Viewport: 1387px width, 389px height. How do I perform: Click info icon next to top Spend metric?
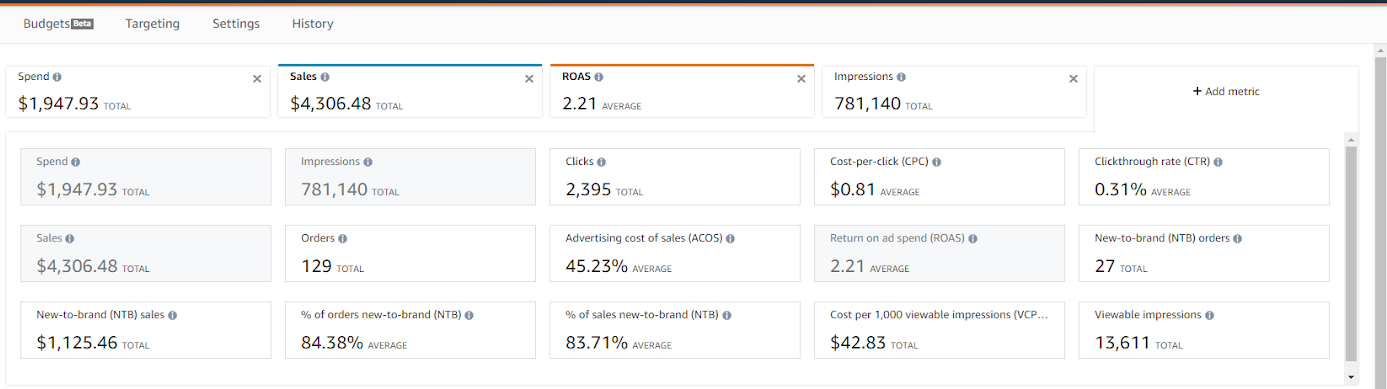[57, 77]
